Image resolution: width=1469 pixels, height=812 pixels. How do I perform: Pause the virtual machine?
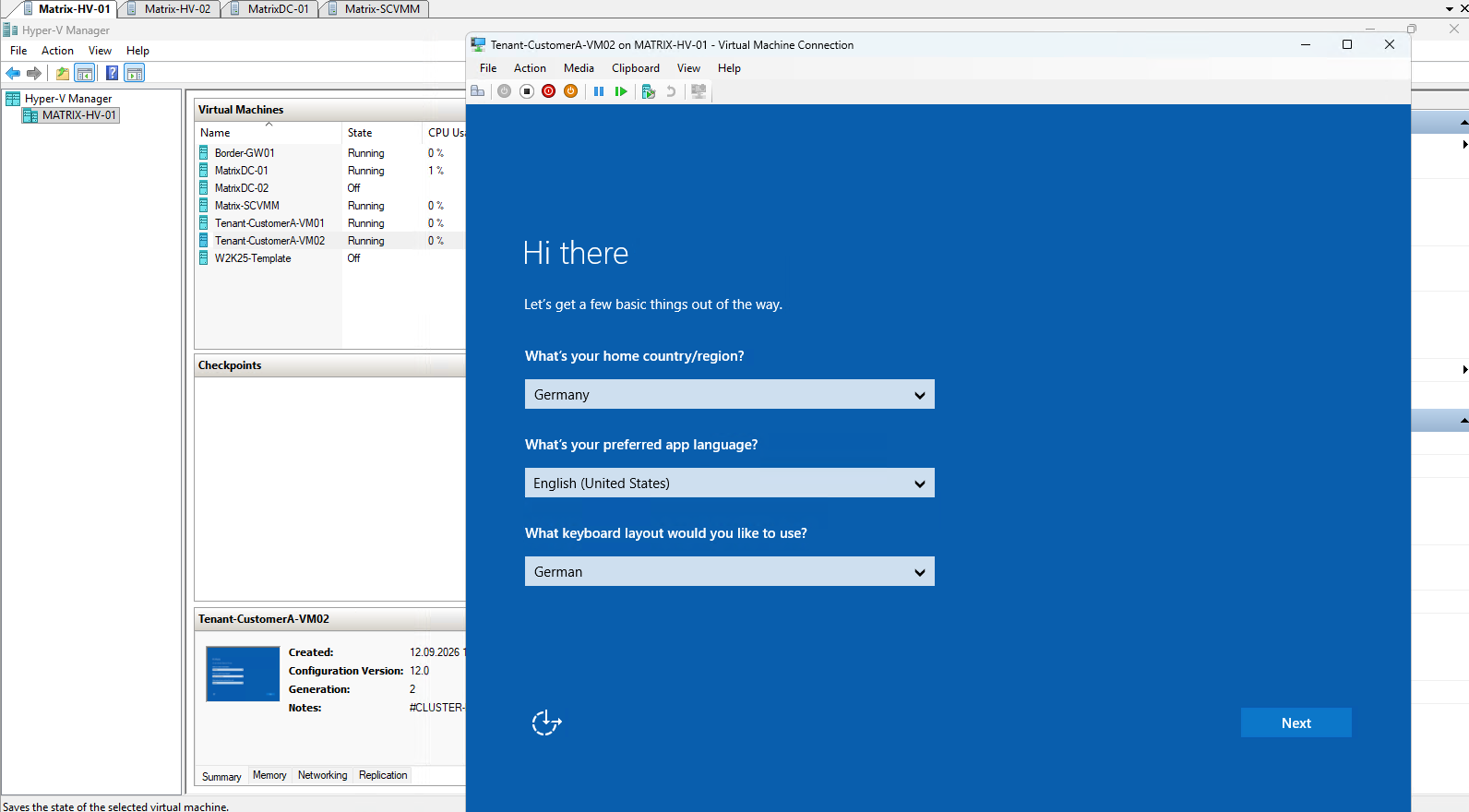(599, 91)
